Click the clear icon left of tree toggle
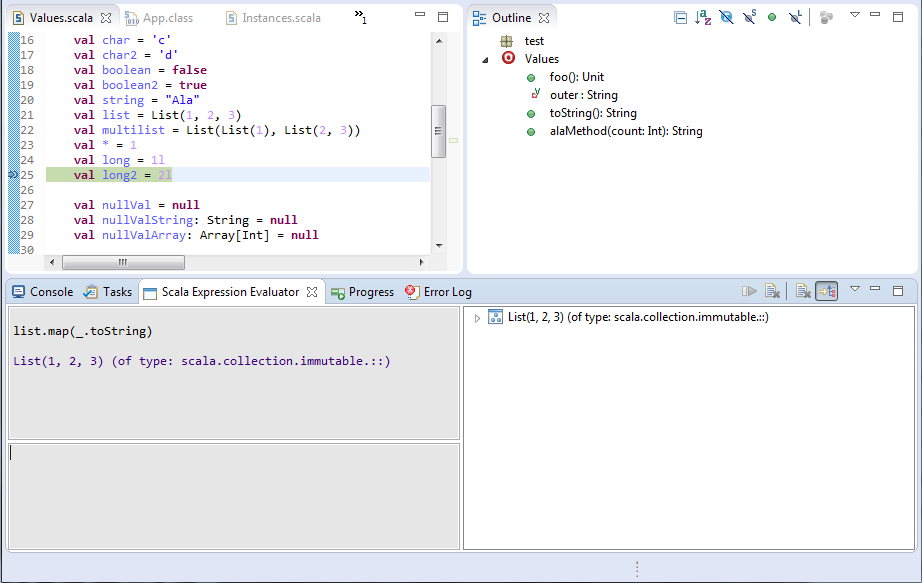Image resolution: width=922 pixels, height=583 pixels. point(802,291)
